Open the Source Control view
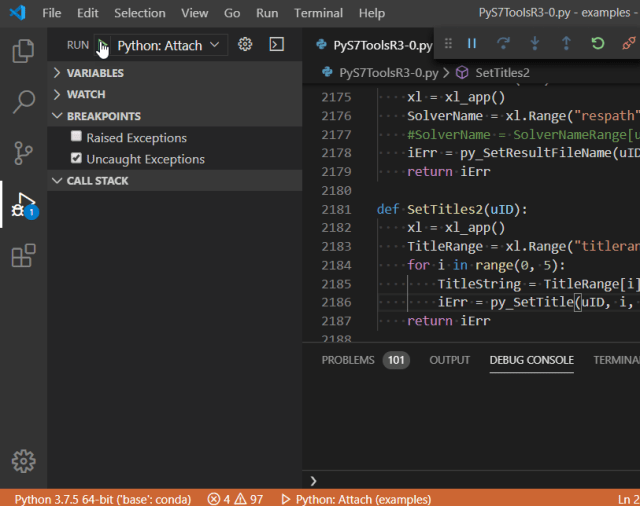The width and height of the screenshot is (640, 506). [x=23, y=153]
